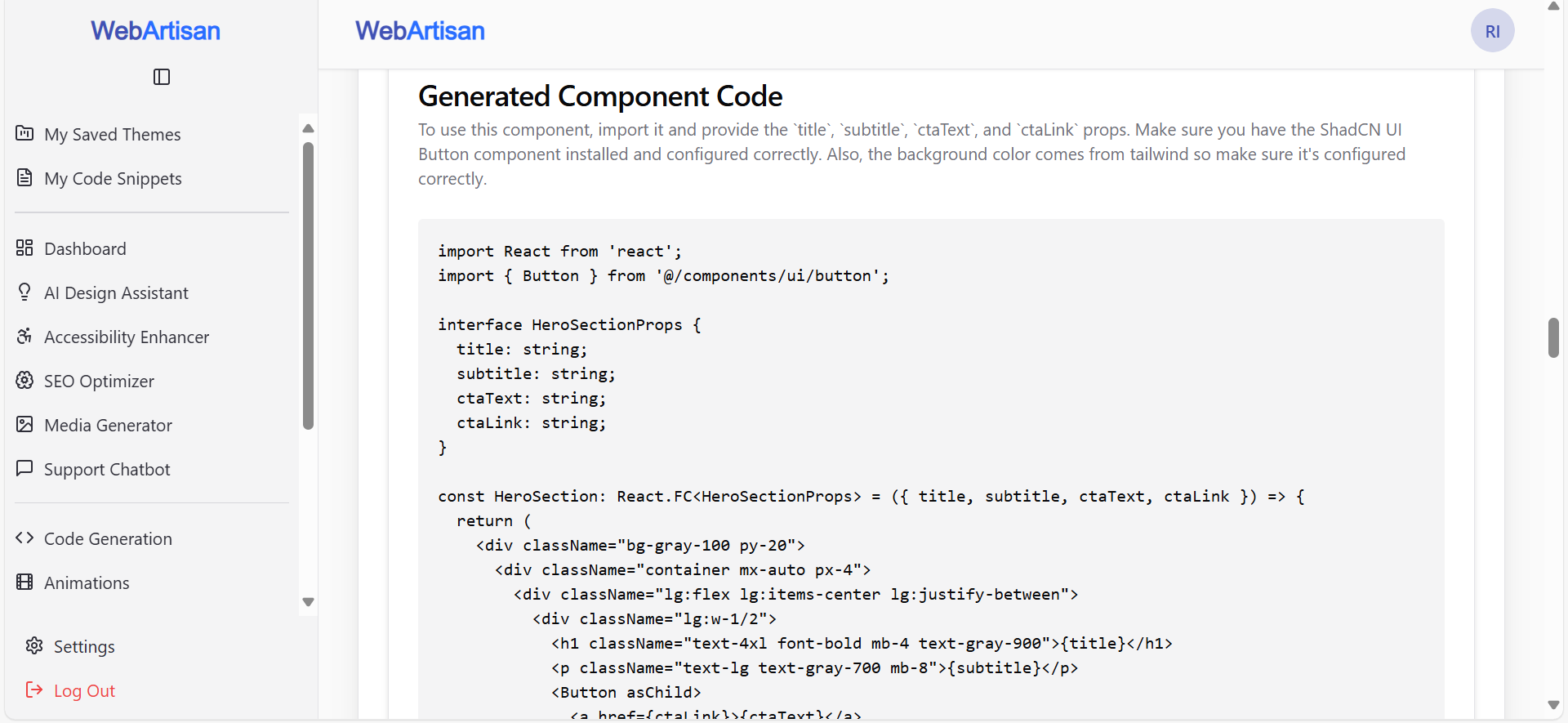Click the Accessibility Enhancer icon
The image size is (1568, 723).
24,336
